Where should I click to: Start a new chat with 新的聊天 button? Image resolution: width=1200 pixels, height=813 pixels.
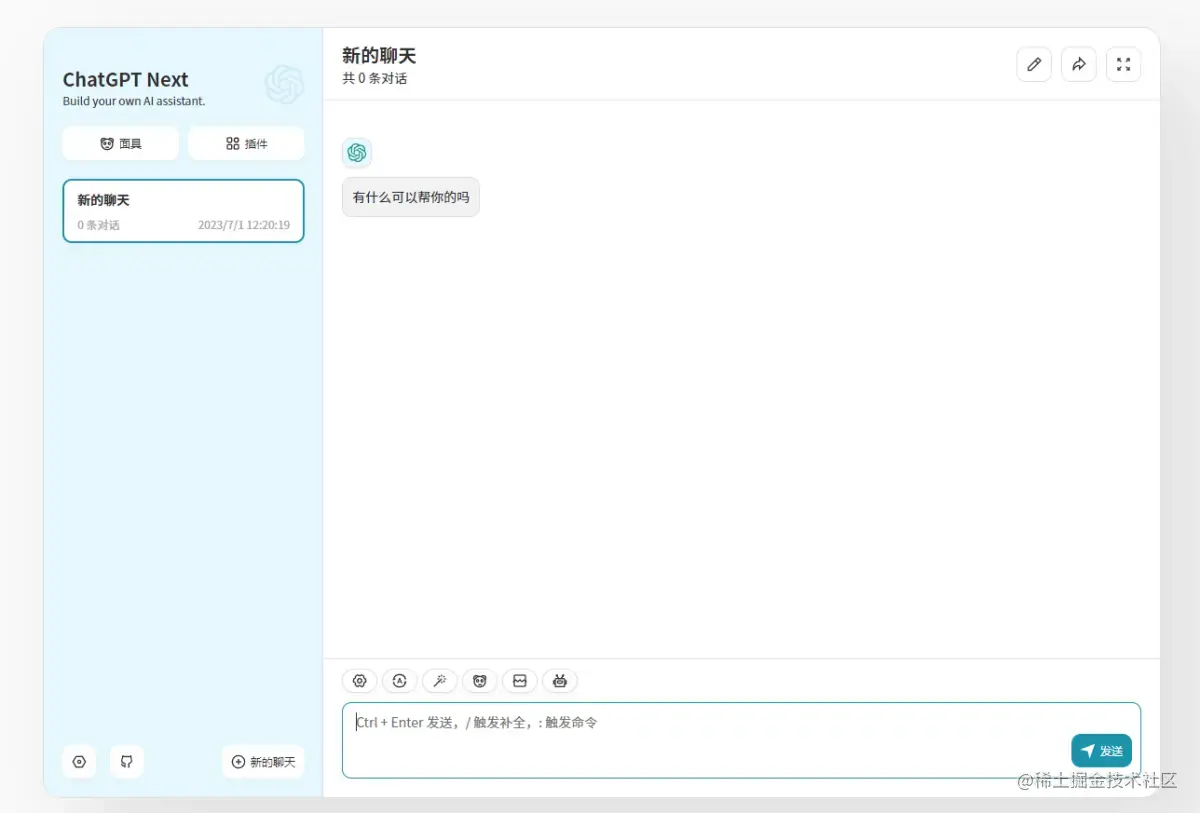pos(263,762)
